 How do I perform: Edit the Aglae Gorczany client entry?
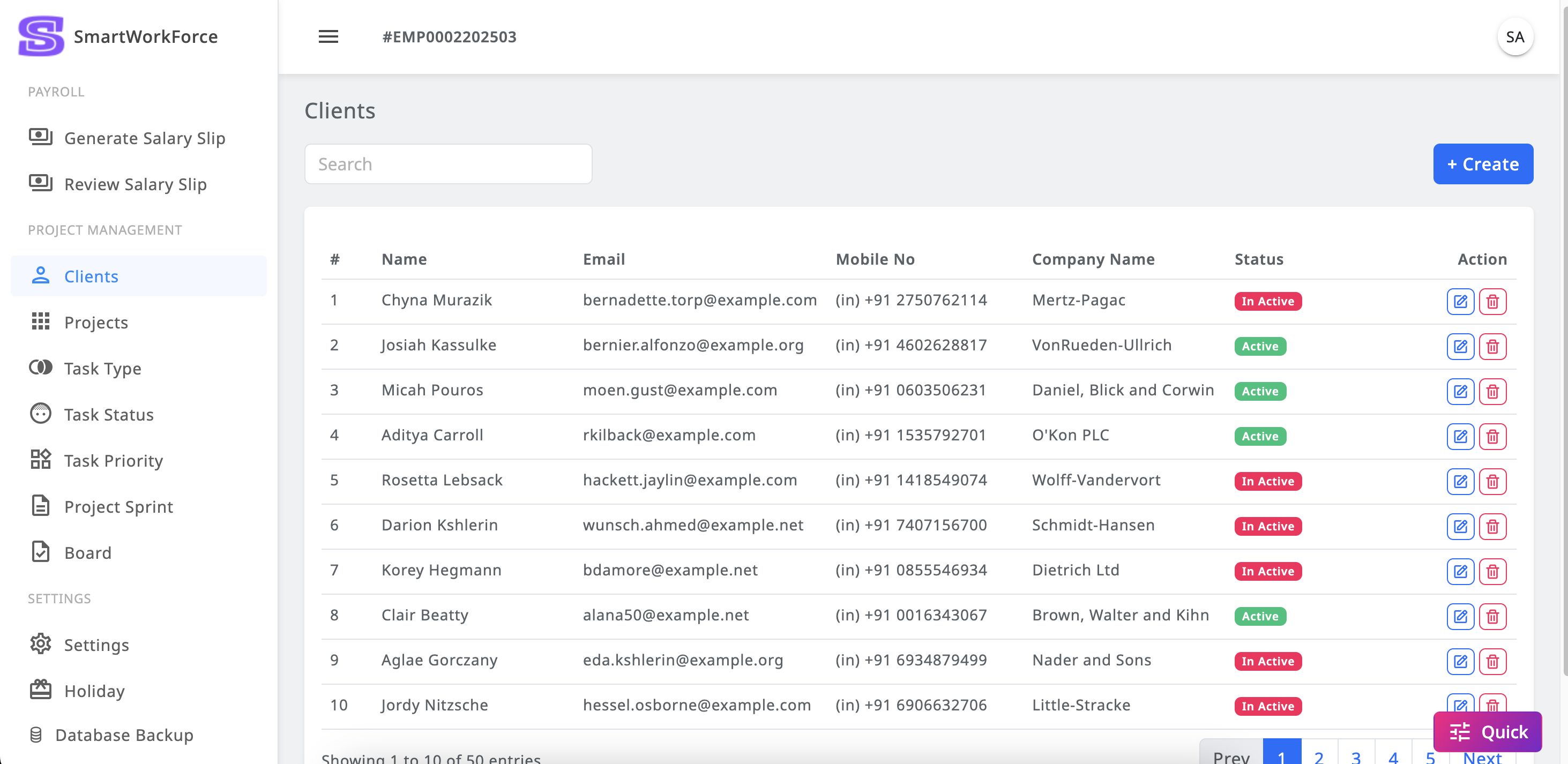(1460, 662)
